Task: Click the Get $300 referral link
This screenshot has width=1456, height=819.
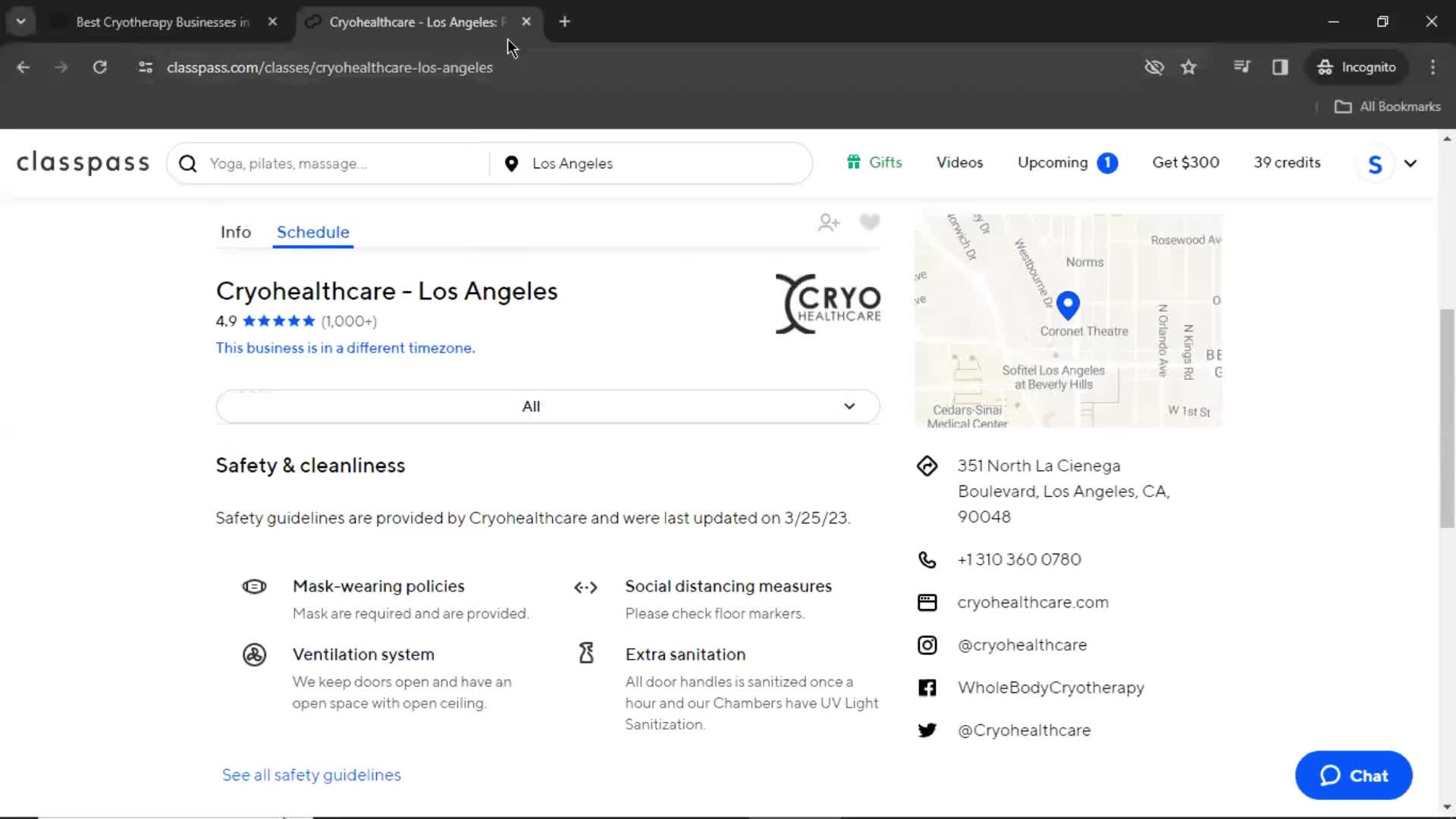Action: coord(1185,162)
